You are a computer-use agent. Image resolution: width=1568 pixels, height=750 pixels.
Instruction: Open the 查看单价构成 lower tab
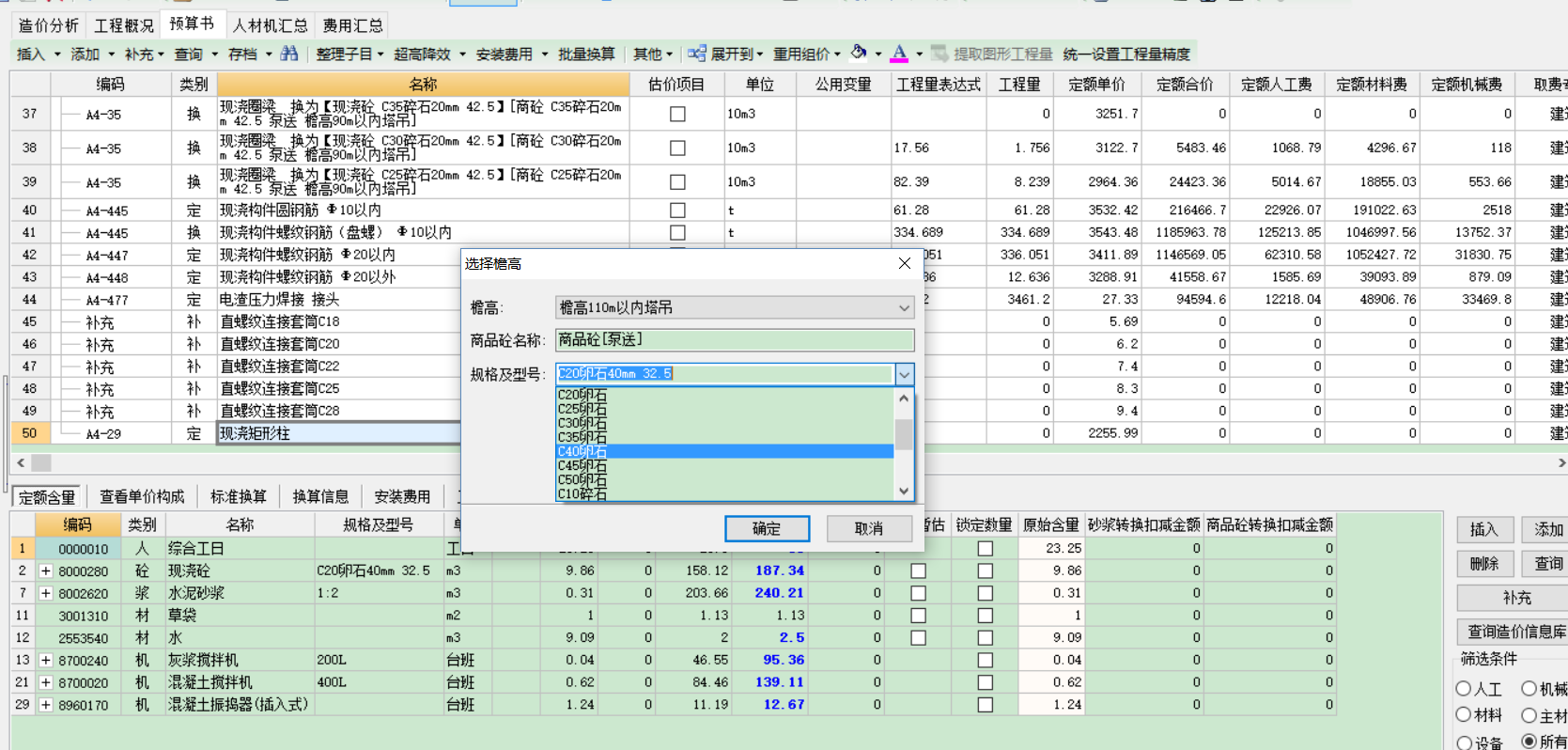(x=142, y=496)
